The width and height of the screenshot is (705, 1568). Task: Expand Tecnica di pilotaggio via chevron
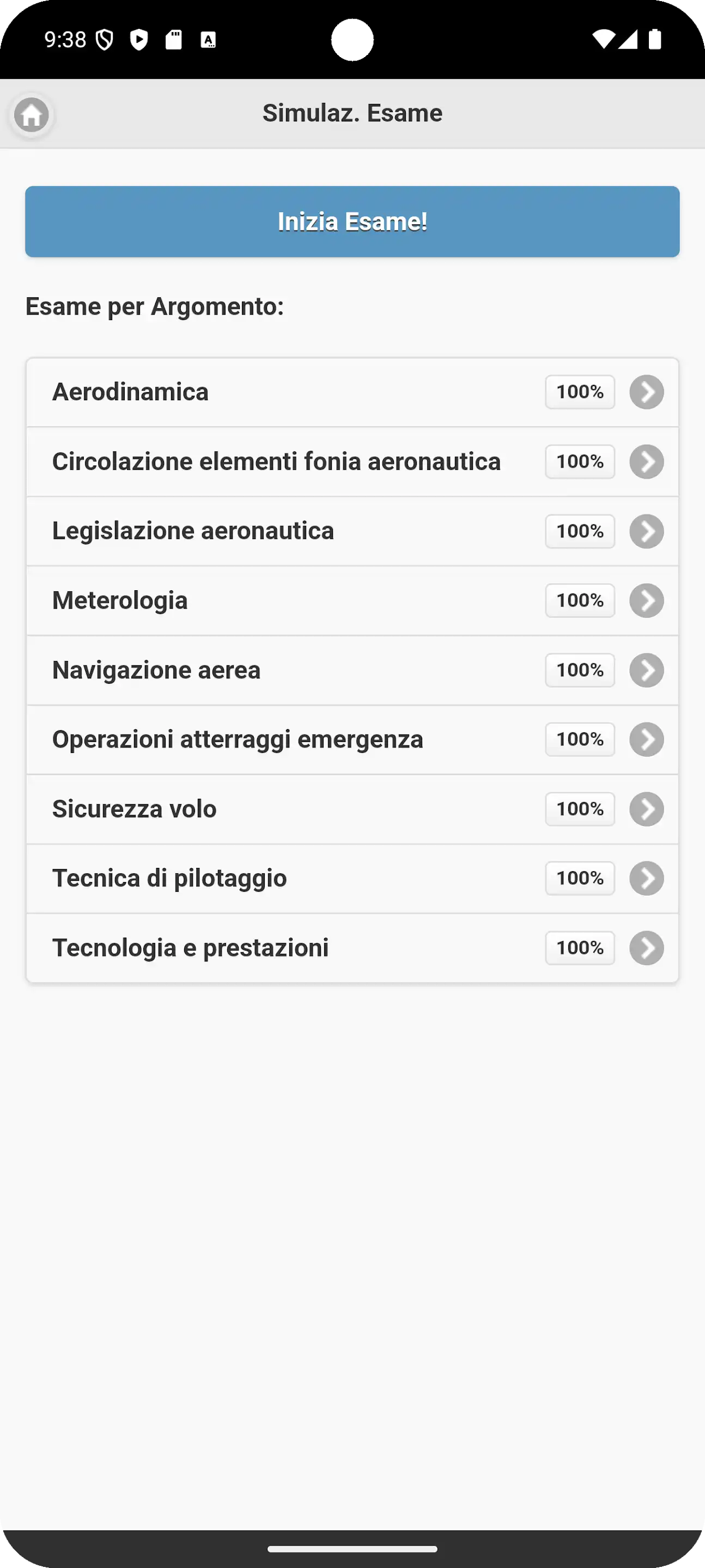point(647,878)
